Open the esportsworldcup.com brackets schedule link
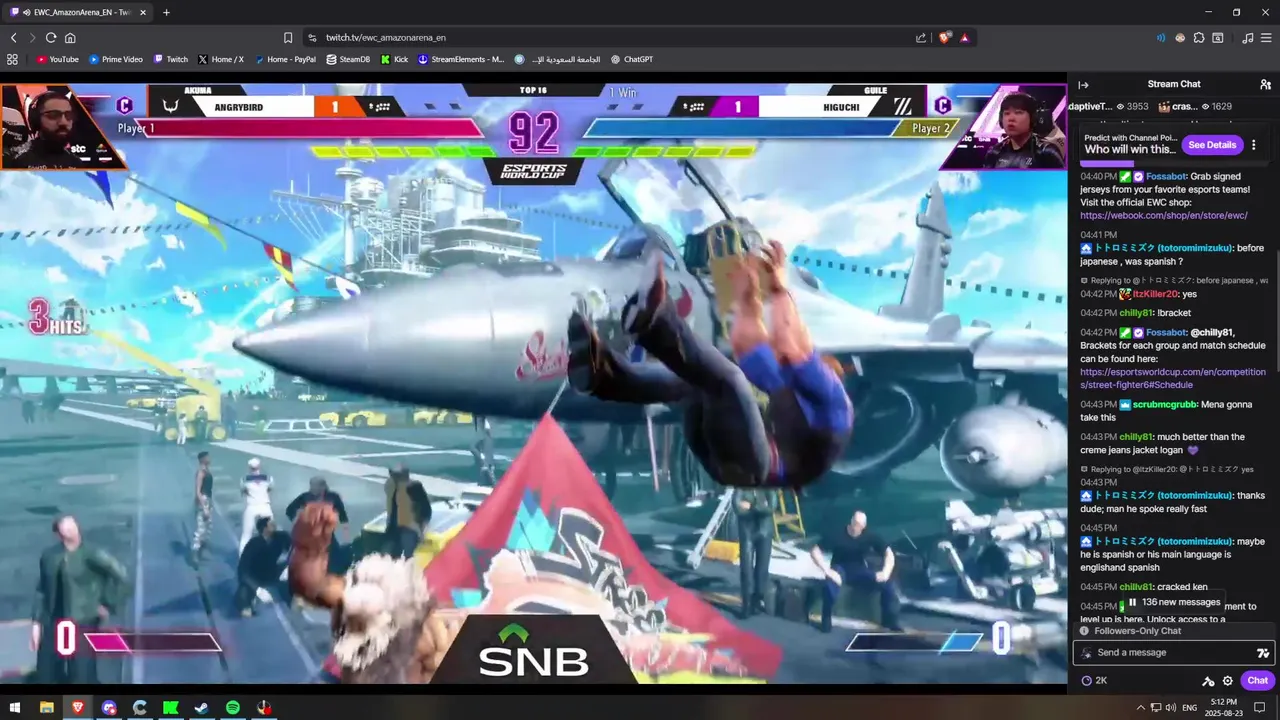The height and width of the screenshot is (720, 1280). [x=1173, y=378]
